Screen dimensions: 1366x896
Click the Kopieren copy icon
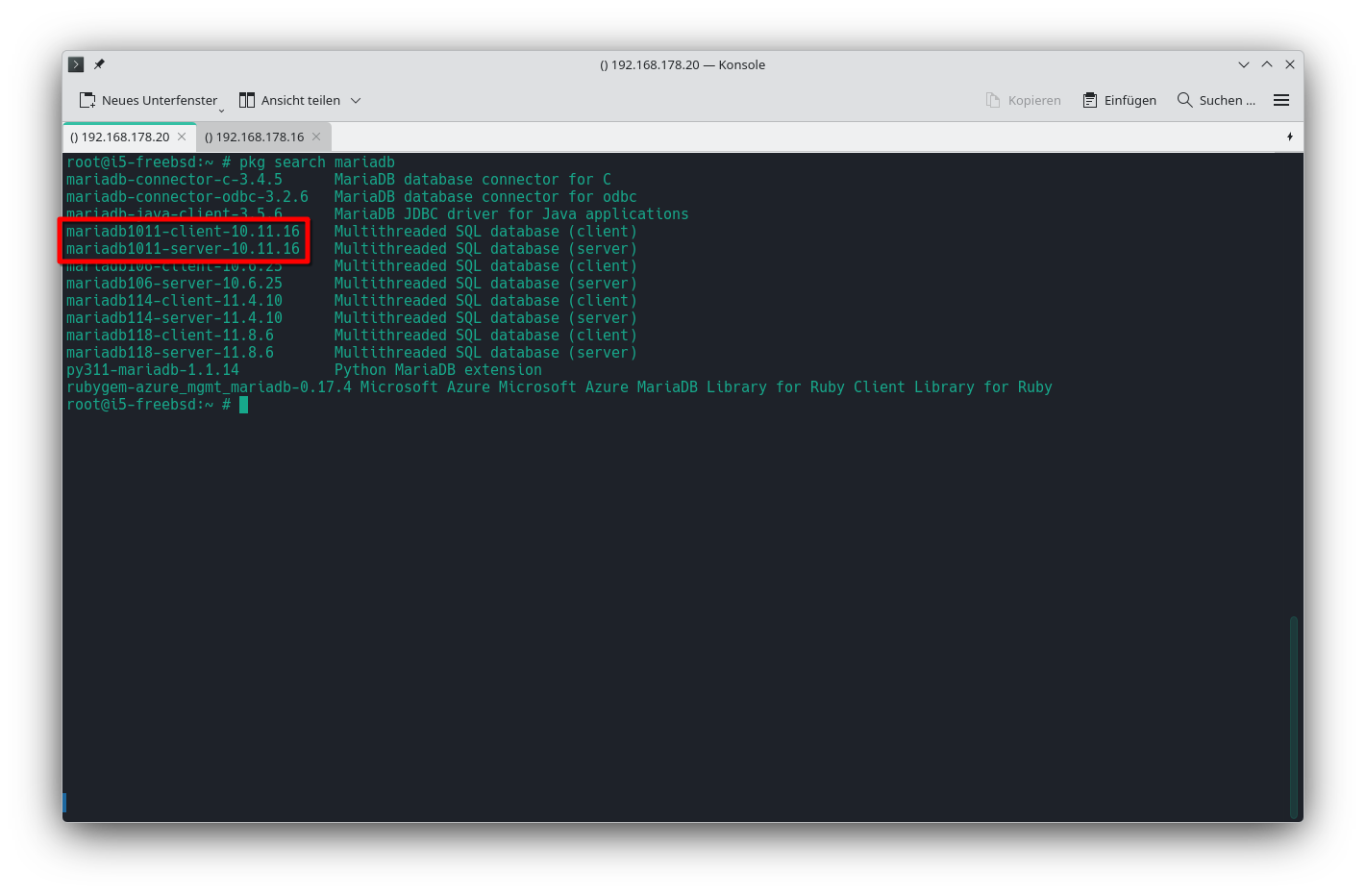click(993, 100)
